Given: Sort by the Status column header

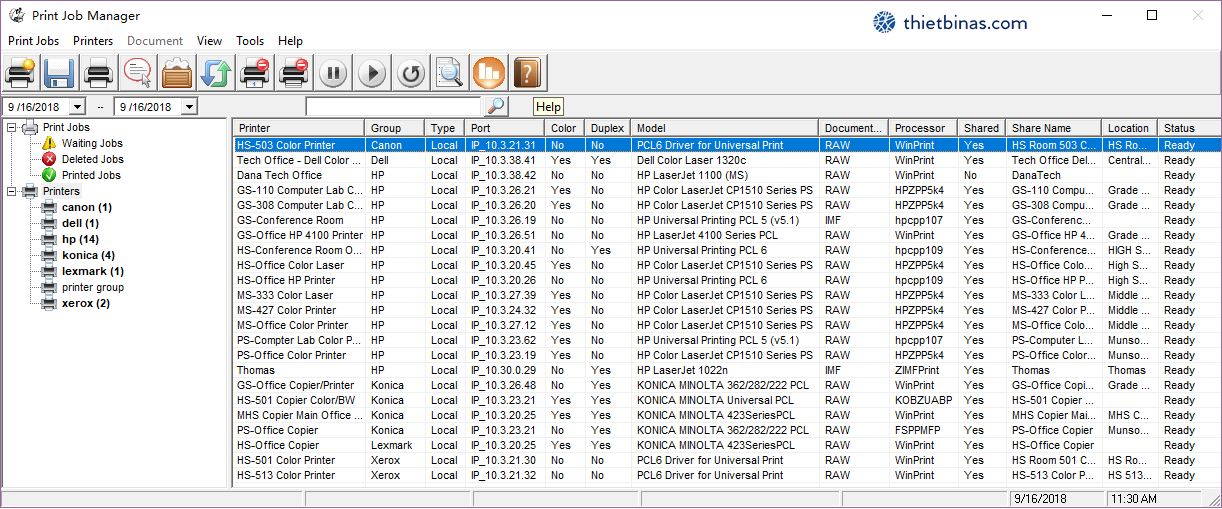Looking at the screenshot, I should pyautogui.click(x=1189, y=128).
